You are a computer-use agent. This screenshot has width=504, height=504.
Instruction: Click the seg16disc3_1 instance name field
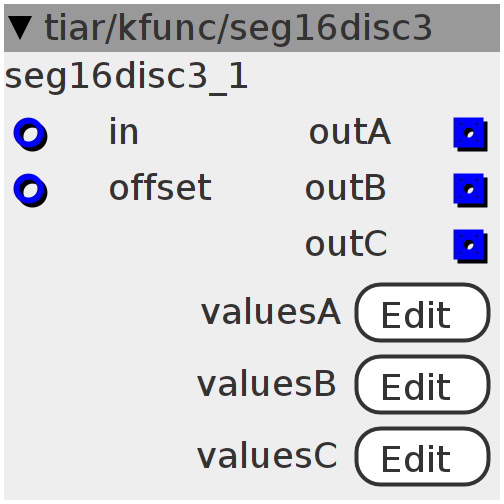click(x=126, y=77)
